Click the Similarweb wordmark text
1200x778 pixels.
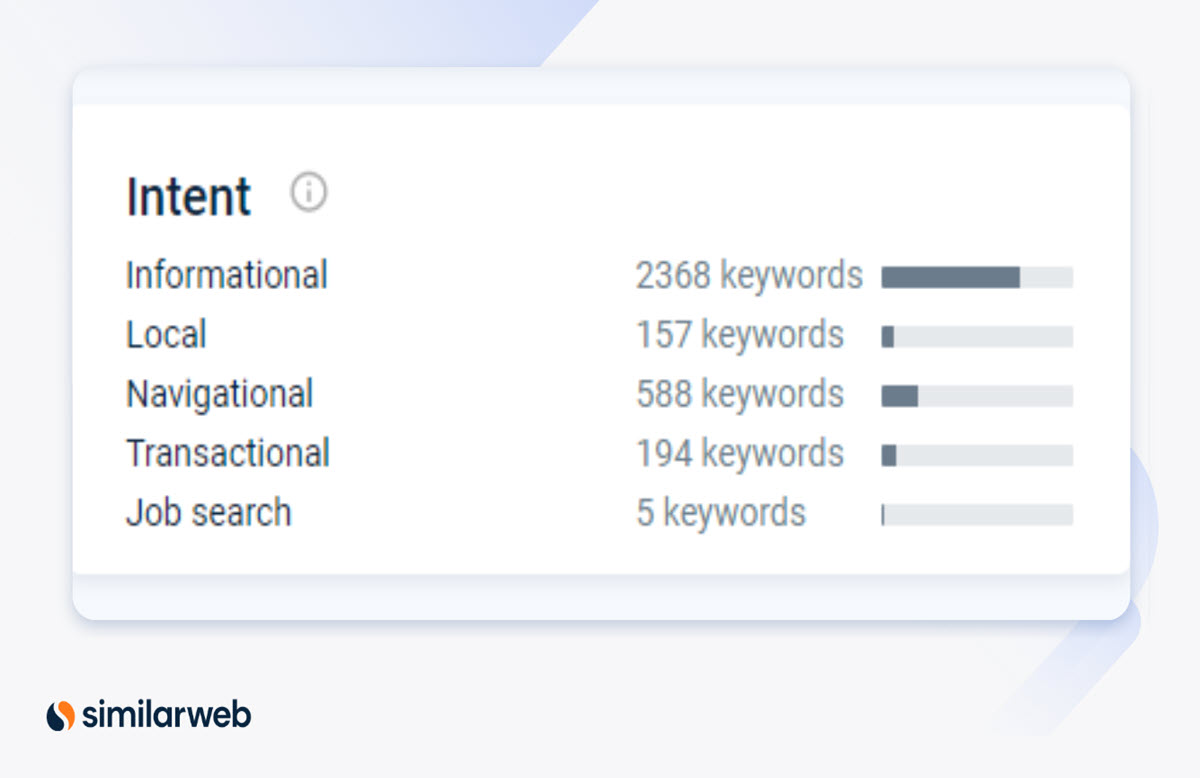(166, 716)
